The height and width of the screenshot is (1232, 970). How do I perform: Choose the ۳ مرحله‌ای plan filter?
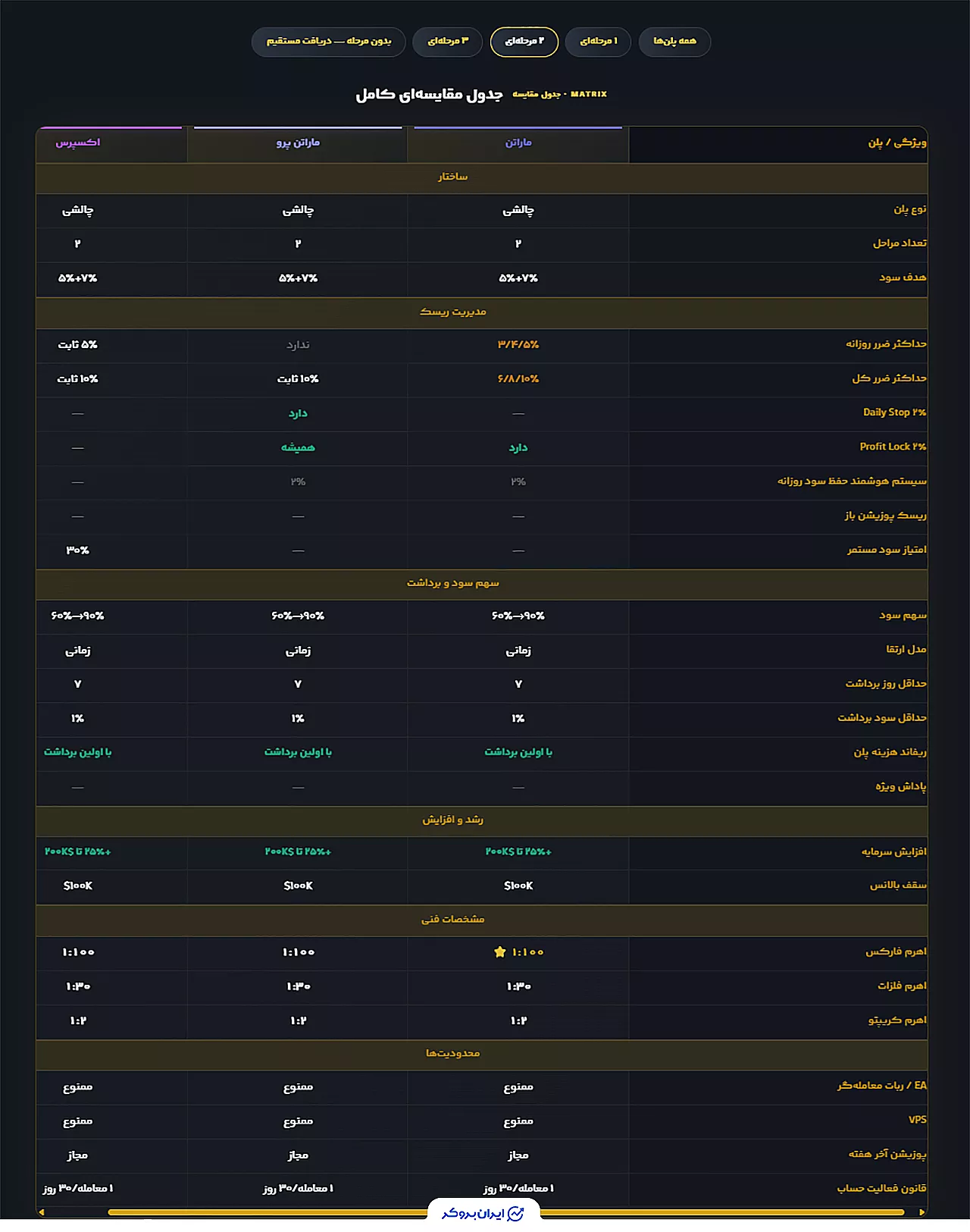coord(448,41)
